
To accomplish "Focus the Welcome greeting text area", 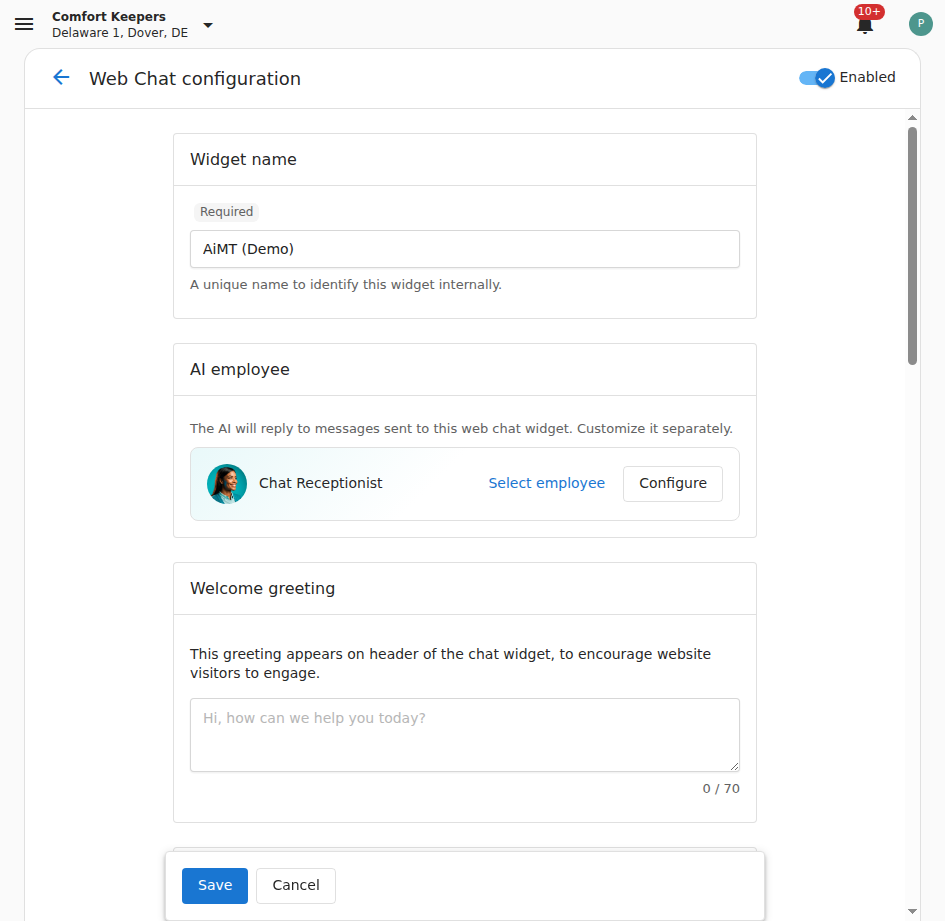I will [465, 735].
